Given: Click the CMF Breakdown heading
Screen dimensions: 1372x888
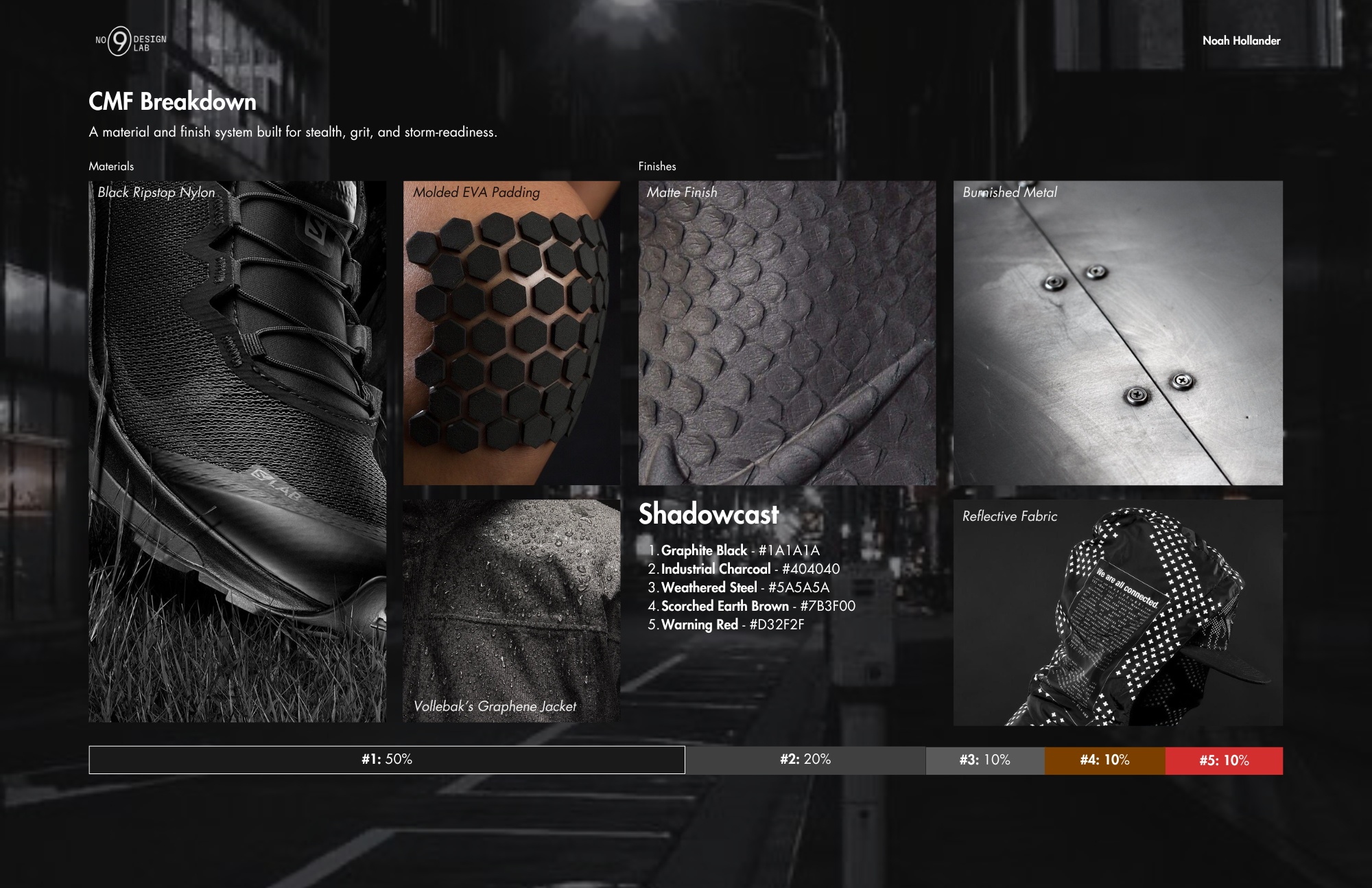Looking at the screenshot, I should pyautogui.click(x=172, y=102).
